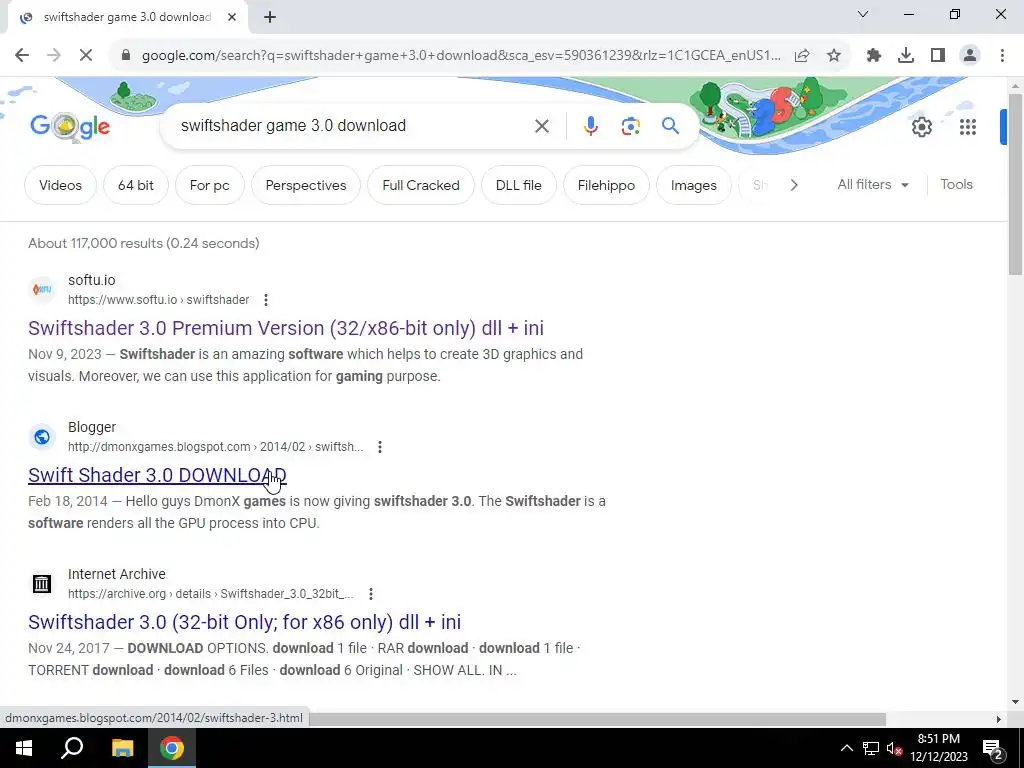This screenshot has height=768, width=1024.
Task: Open Google quick settings gear
Action: pyautogui.click(x=921, y=127)
